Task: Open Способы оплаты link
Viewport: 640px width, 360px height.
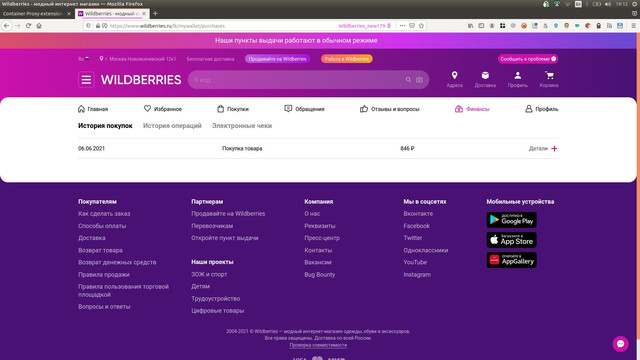Action: [102, 226]
